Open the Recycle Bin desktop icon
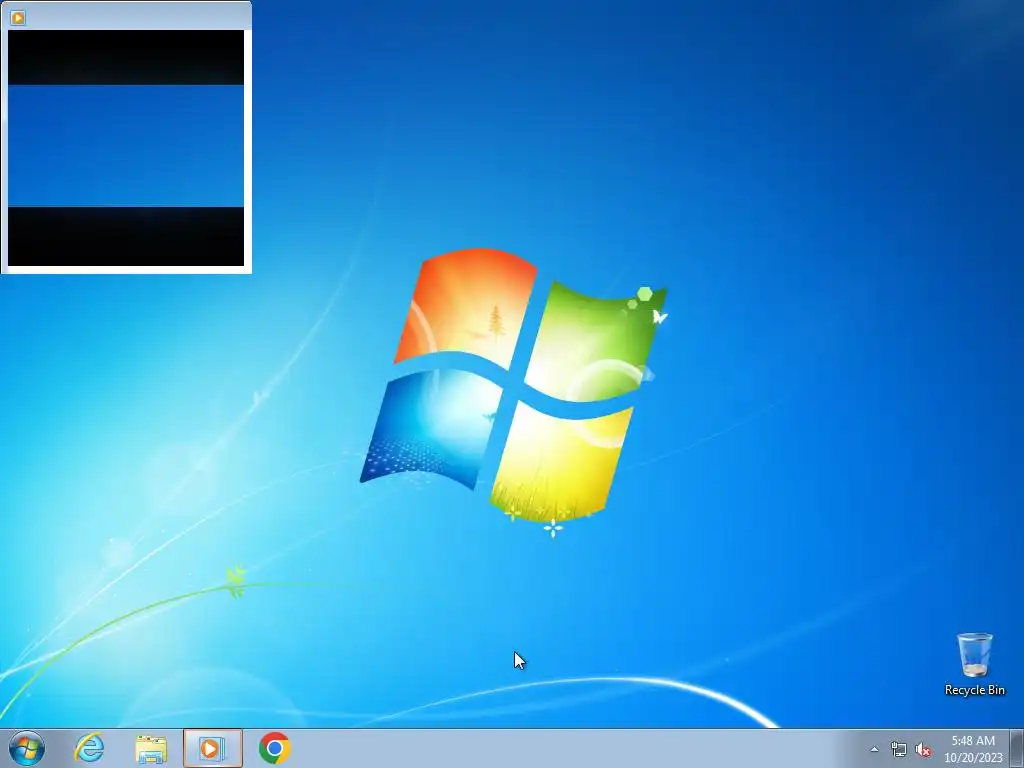The image size is (1024, 768). click(974, 664)
